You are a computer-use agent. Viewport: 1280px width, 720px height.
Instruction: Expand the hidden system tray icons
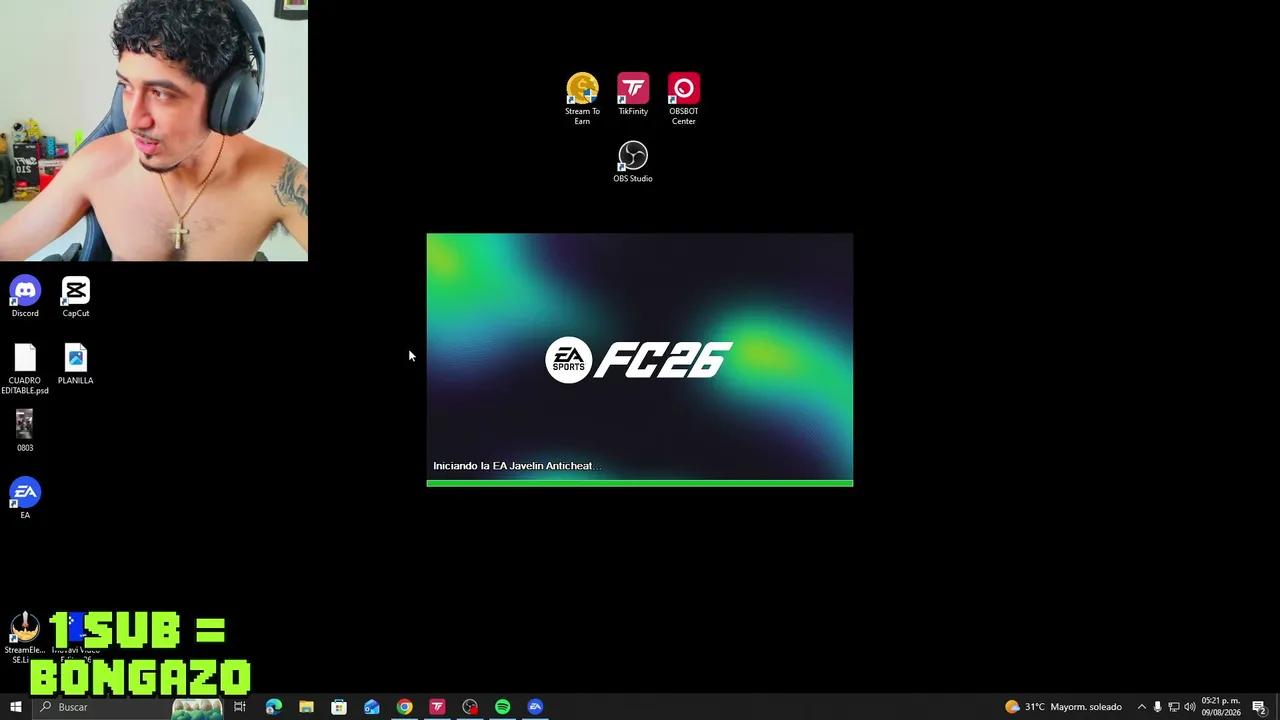point(1141,707)
